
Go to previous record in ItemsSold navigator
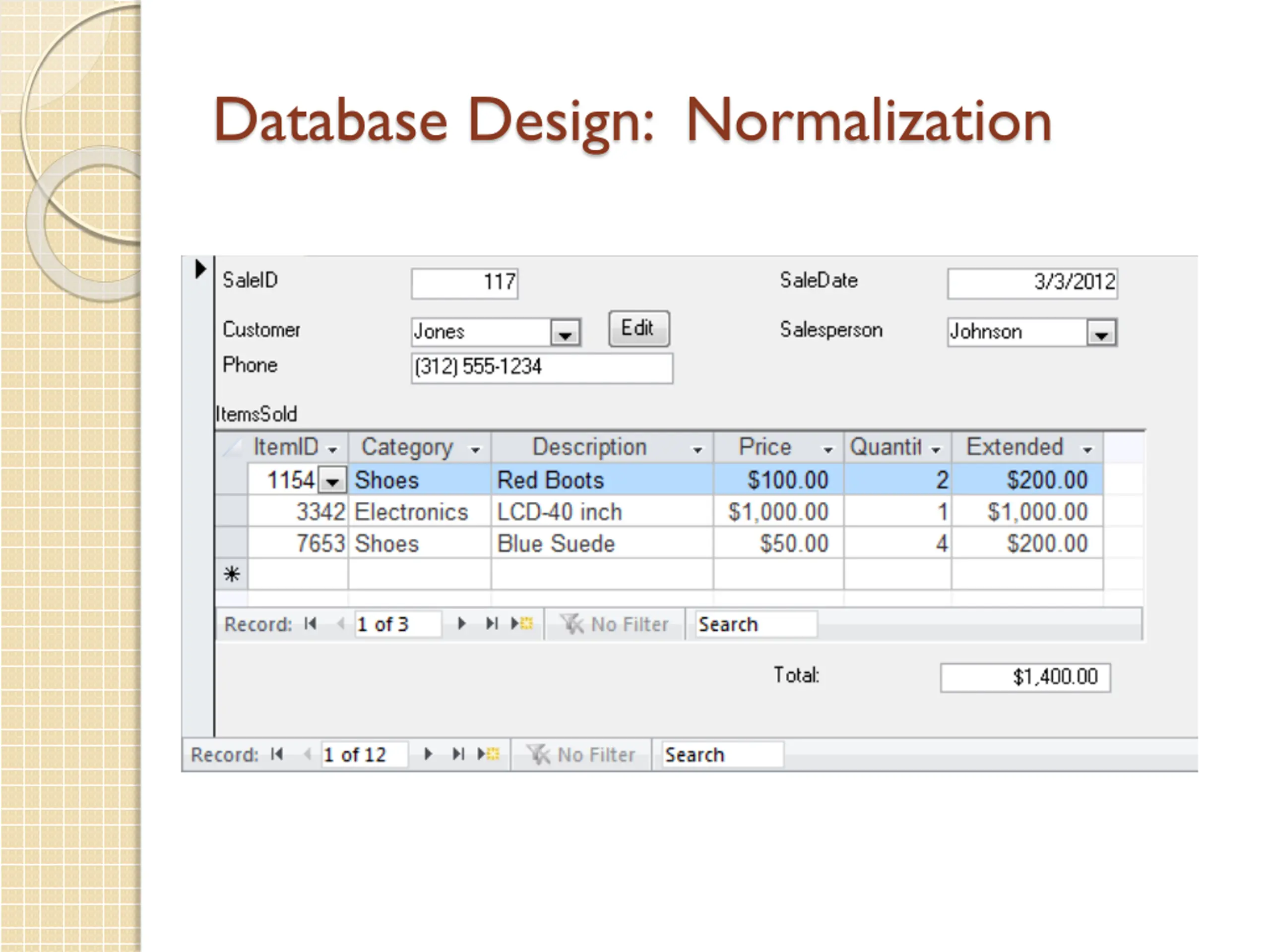tap(340, 623)
